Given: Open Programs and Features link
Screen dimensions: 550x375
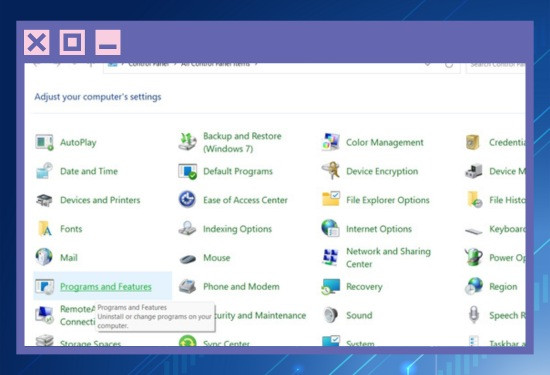Looking at the screenshot, I should pos(106,287).
